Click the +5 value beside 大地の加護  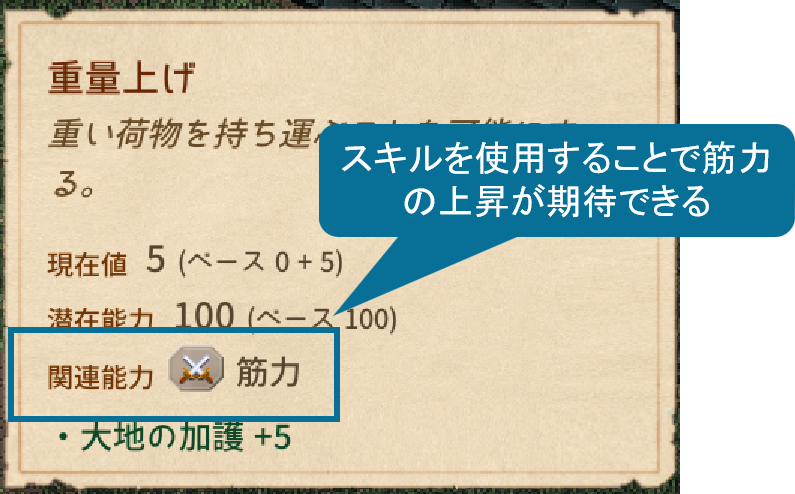tap(273, 437)
